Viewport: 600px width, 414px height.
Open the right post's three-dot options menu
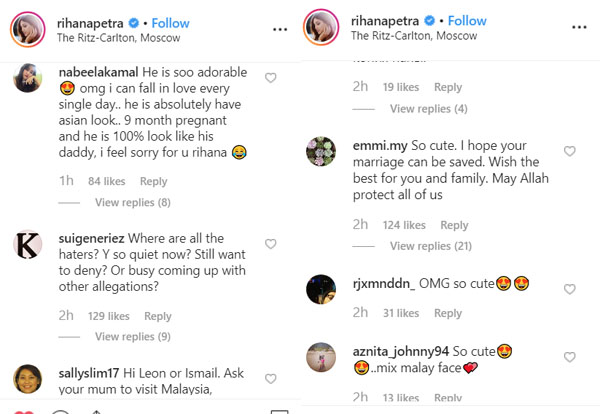click(x=577, y=29)
